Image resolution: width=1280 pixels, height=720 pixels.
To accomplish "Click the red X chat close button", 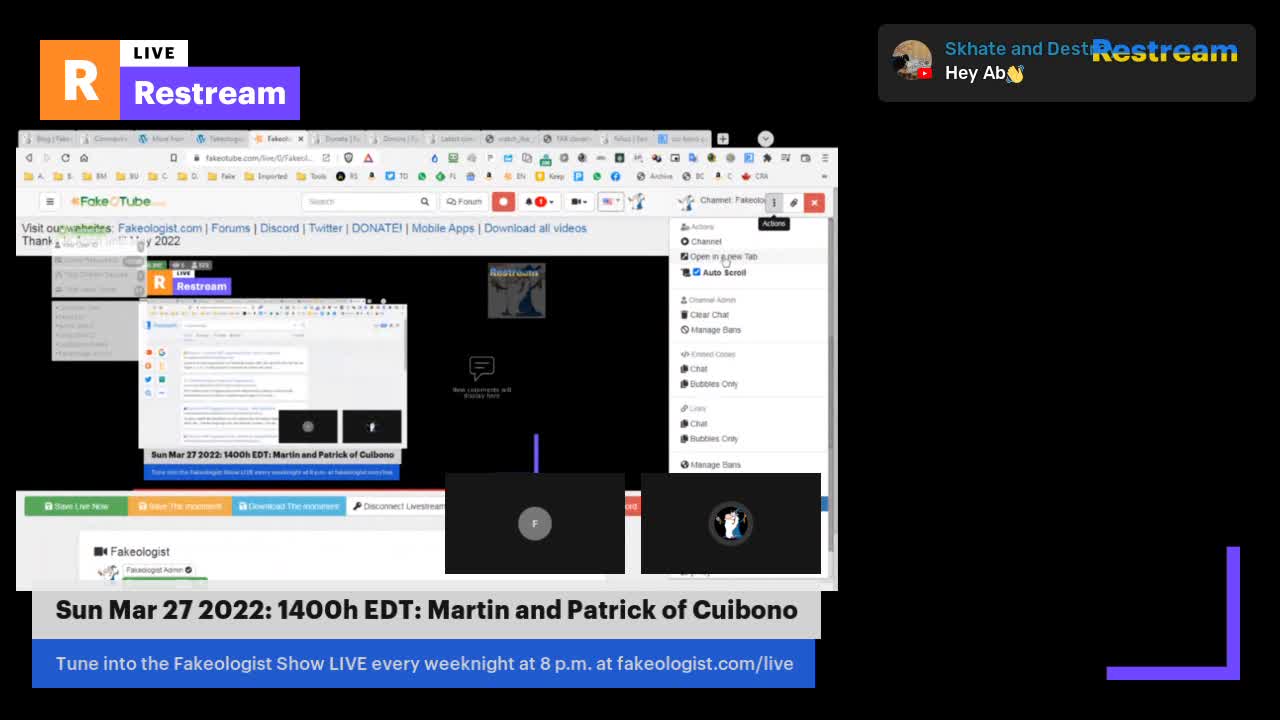I will (814, 202).
